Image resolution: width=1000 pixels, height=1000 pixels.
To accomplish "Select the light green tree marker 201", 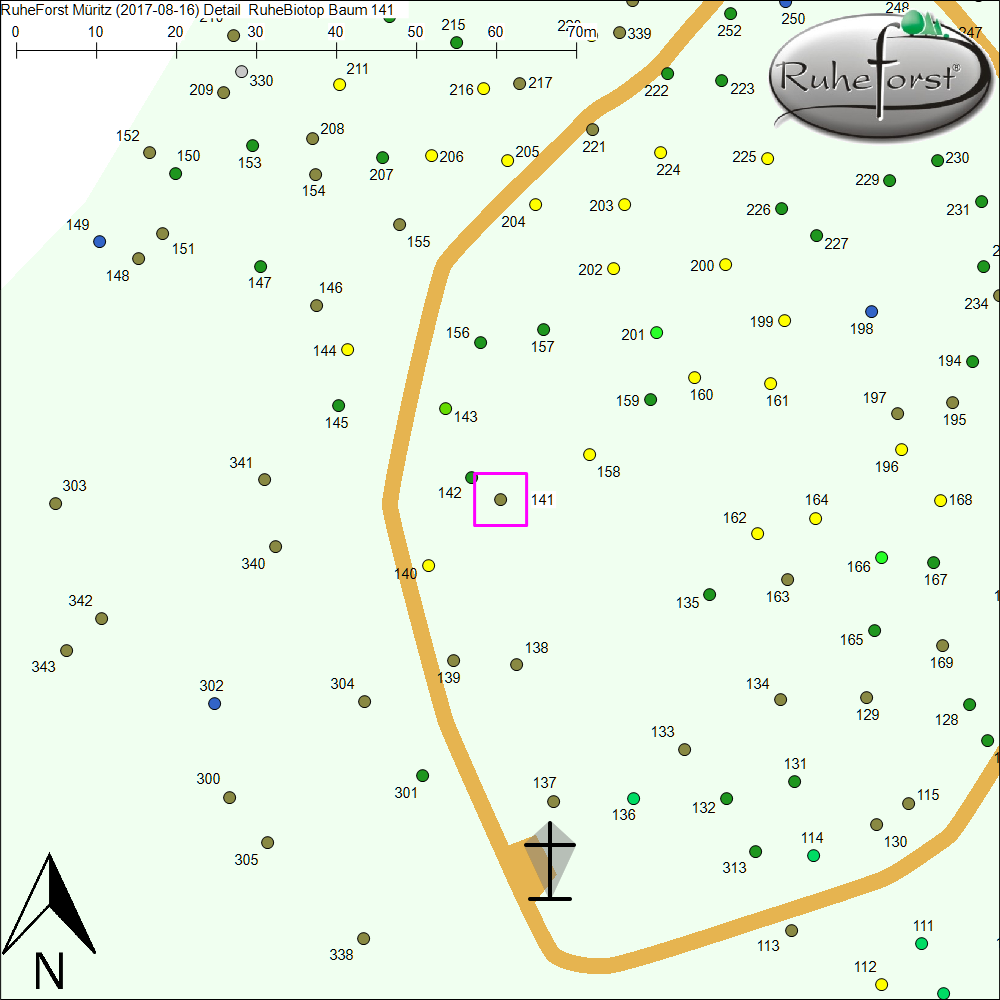I will (657, 332).
